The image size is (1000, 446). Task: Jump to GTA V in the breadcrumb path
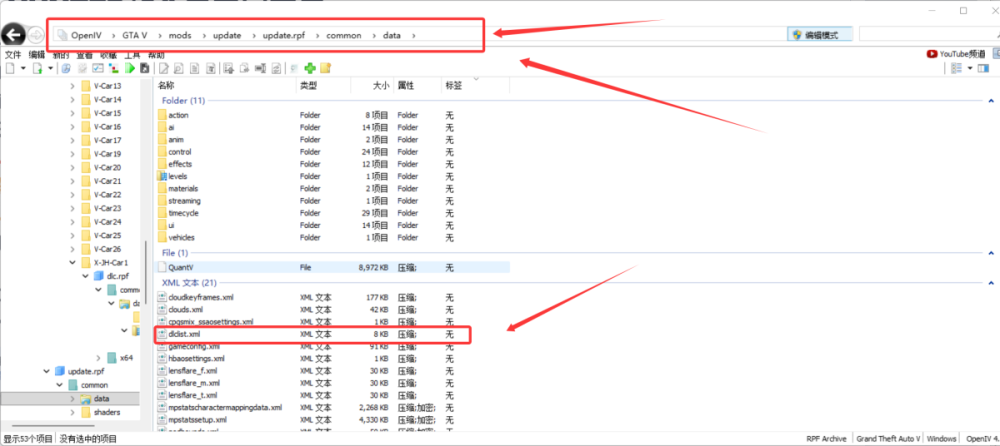[135, 36]
